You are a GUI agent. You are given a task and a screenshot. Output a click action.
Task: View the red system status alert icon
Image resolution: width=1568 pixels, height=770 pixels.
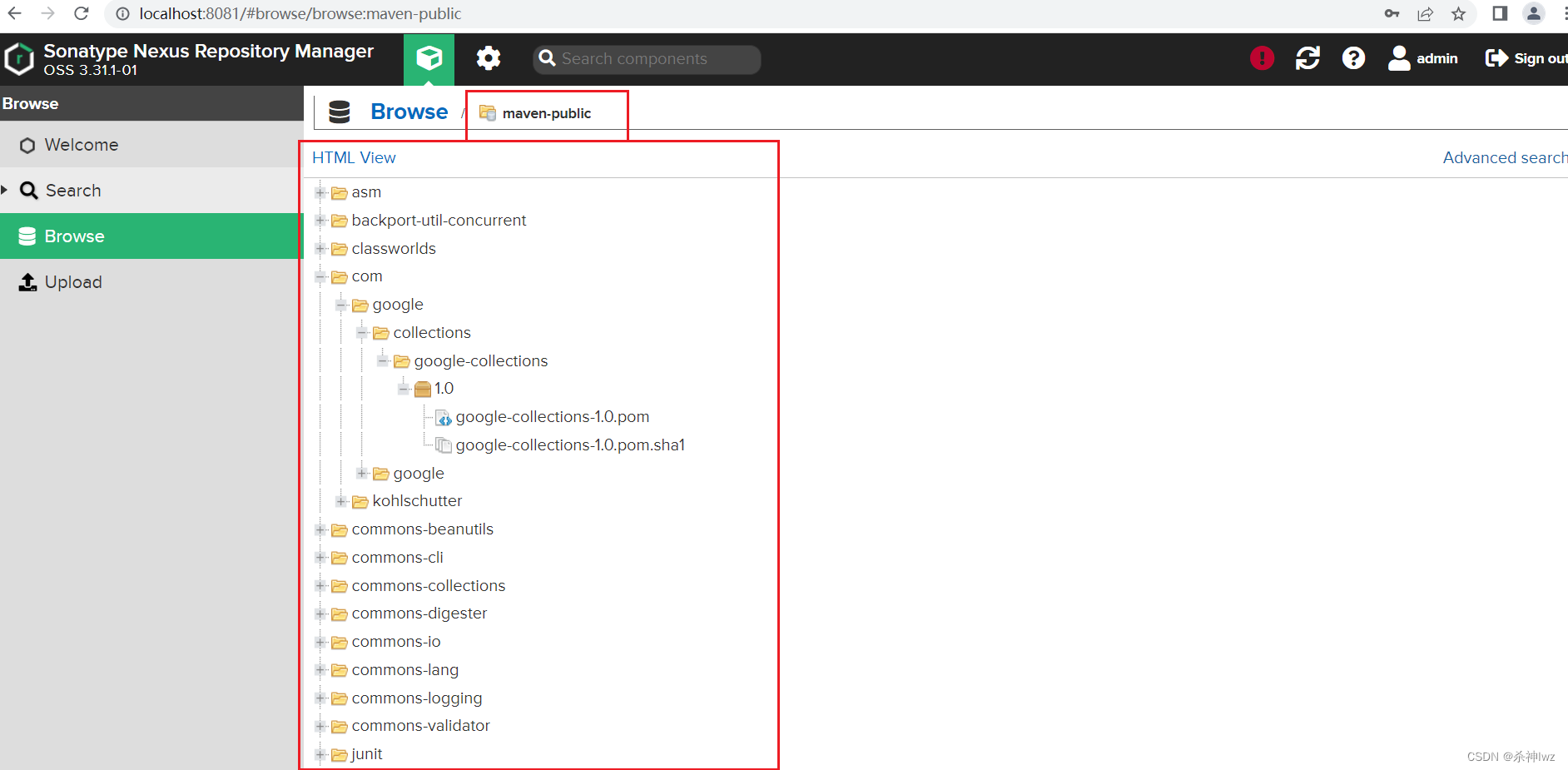point(1262,58)
